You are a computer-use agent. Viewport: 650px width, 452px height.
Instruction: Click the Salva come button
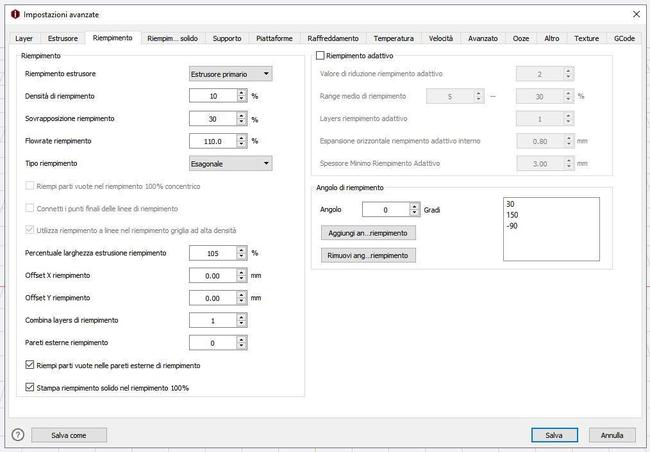point(71,435)
